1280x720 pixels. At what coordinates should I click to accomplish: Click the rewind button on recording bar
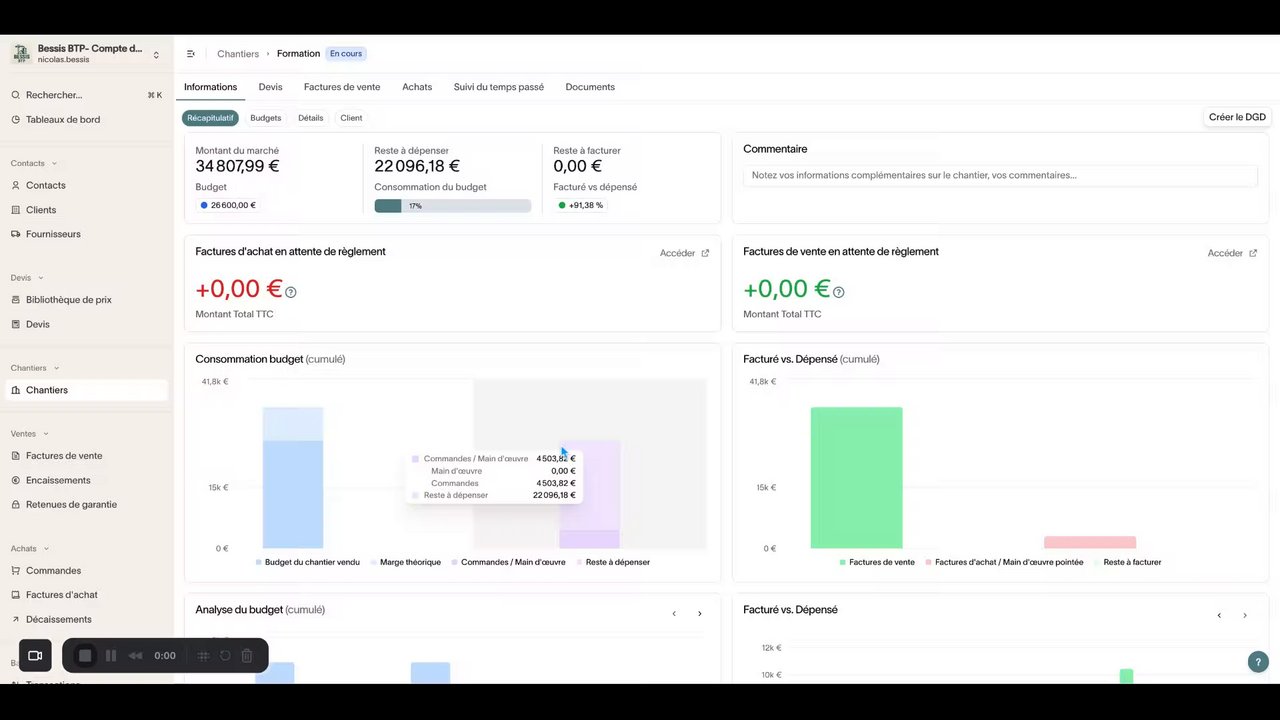pyautogui.click(x=136, y=656)
